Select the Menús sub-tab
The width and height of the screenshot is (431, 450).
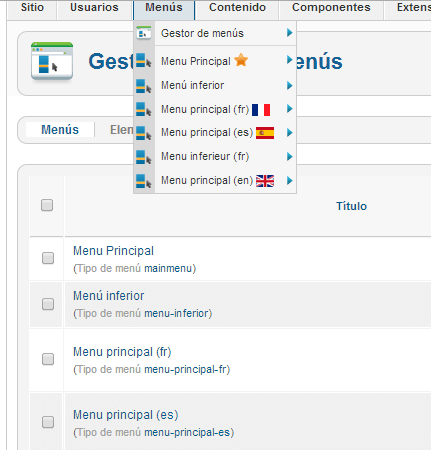click(60, 130)
